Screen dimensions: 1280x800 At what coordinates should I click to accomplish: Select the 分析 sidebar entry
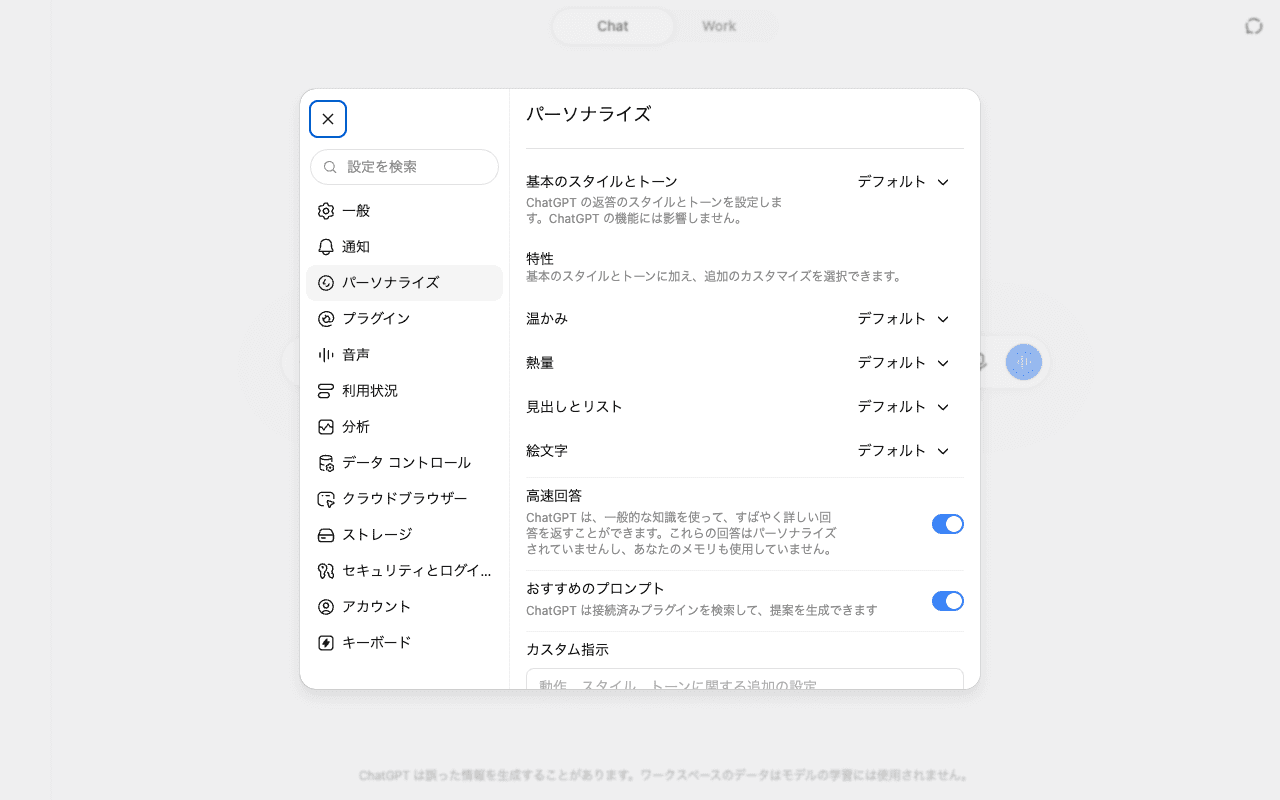pos(404,427)
